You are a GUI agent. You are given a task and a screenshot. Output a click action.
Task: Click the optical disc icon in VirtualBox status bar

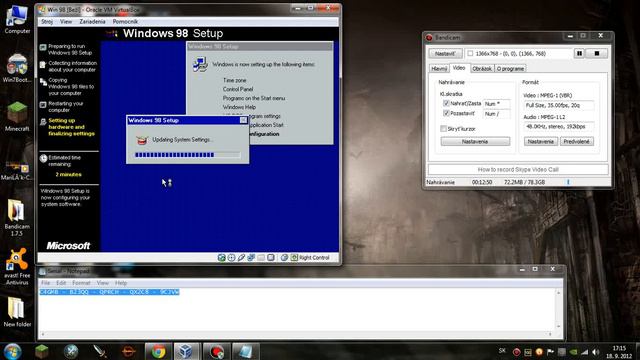pyautogui.click(x=231, y=258)
